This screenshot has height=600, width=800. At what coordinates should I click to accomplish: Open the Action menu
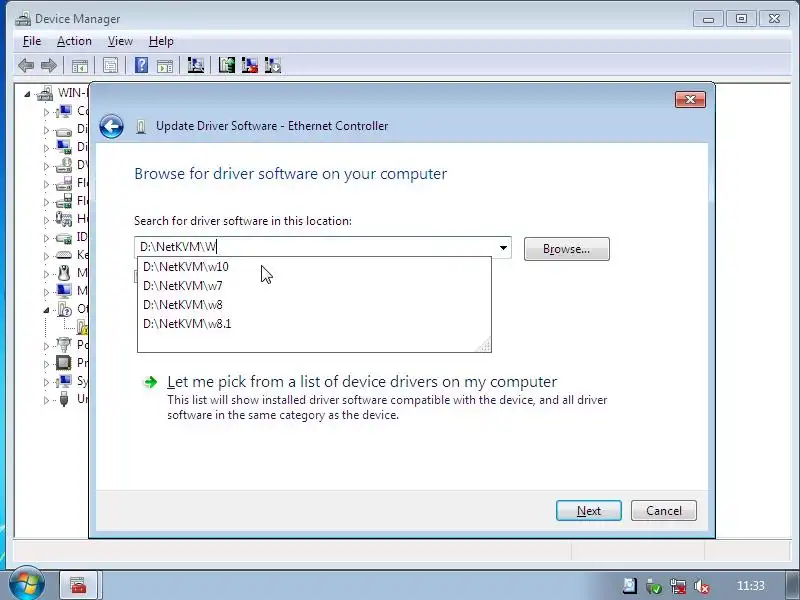[74, 41]
